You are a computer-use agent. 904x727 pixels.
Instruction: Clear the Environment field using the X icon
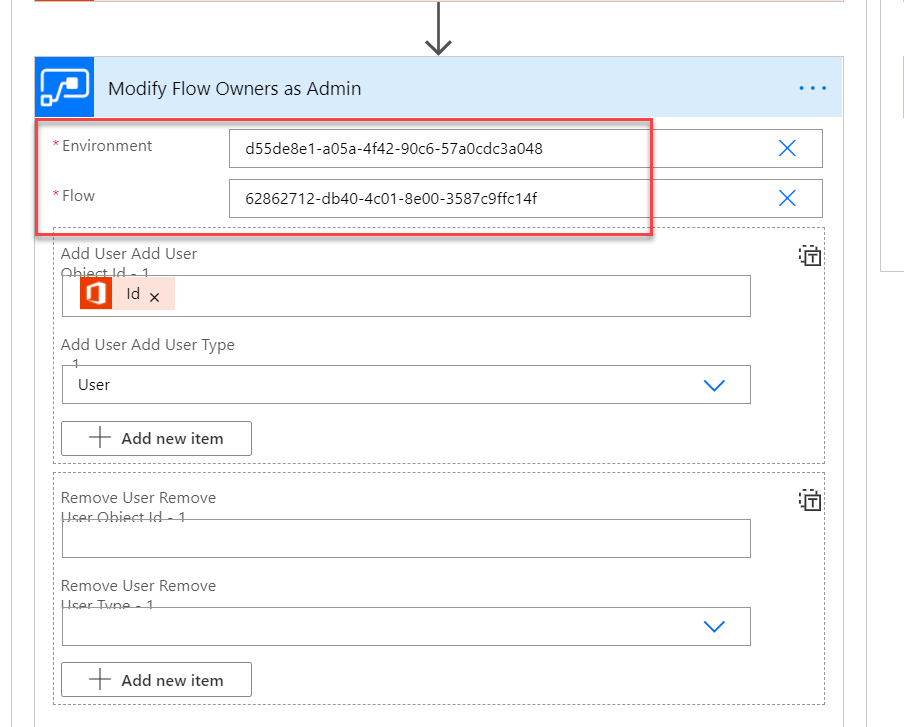(x=787, y=148)
